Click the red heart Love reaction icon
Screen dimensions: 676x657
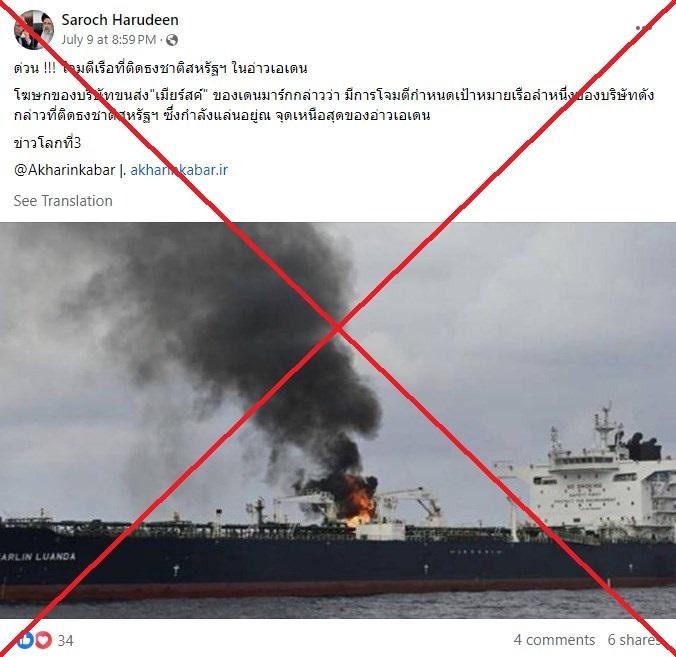pyautogui.click(x=43, y=640)
